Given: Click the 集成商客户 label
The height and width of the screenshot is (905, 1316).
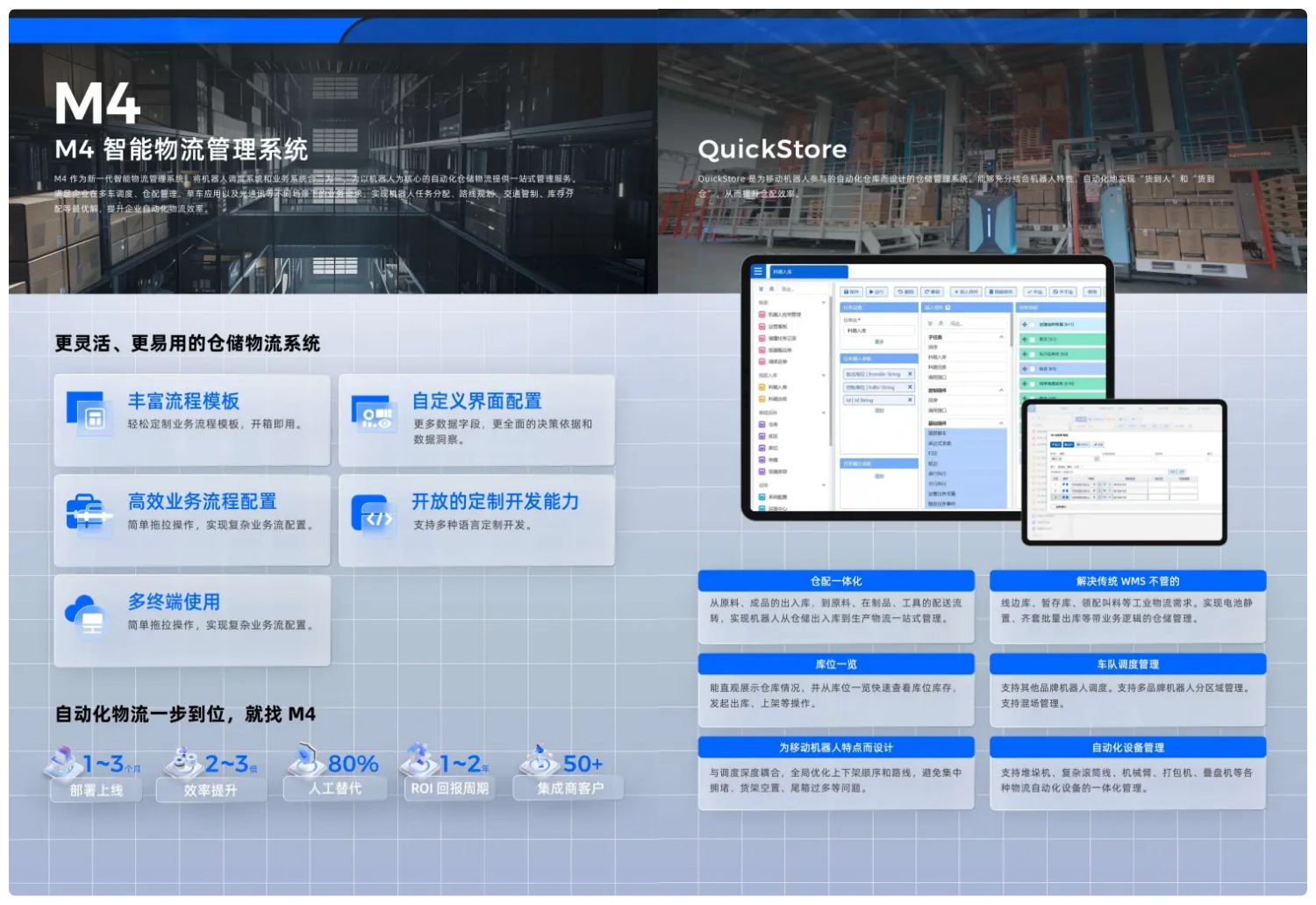Looking at the screenshot, I should click(570, 789).
